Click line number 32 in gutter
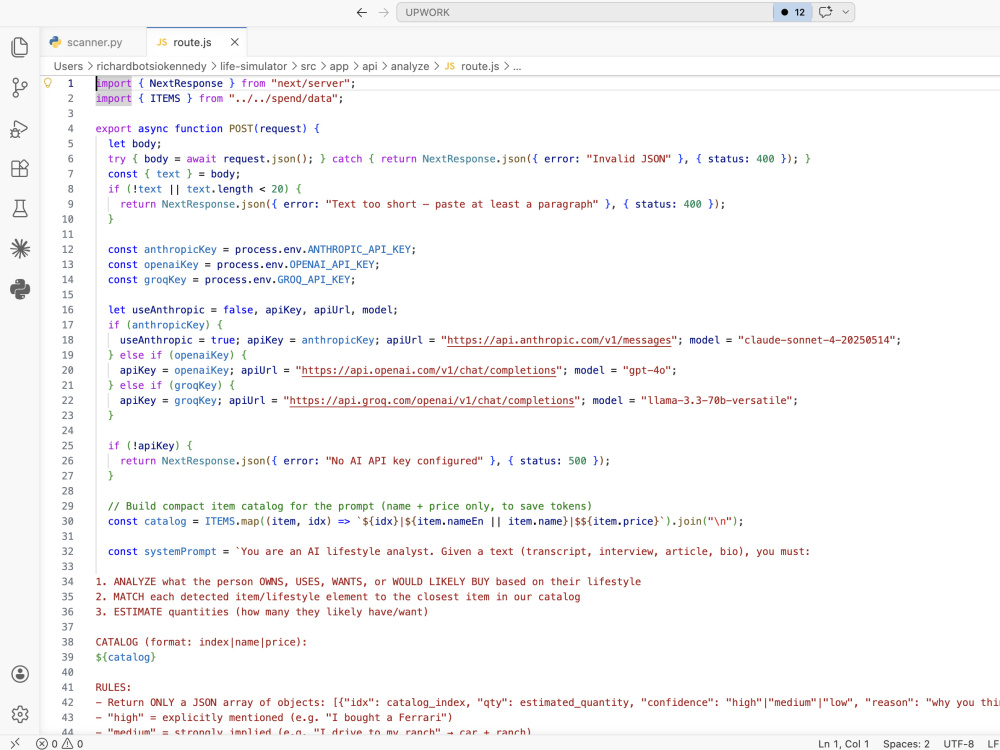 pos(68,552)
